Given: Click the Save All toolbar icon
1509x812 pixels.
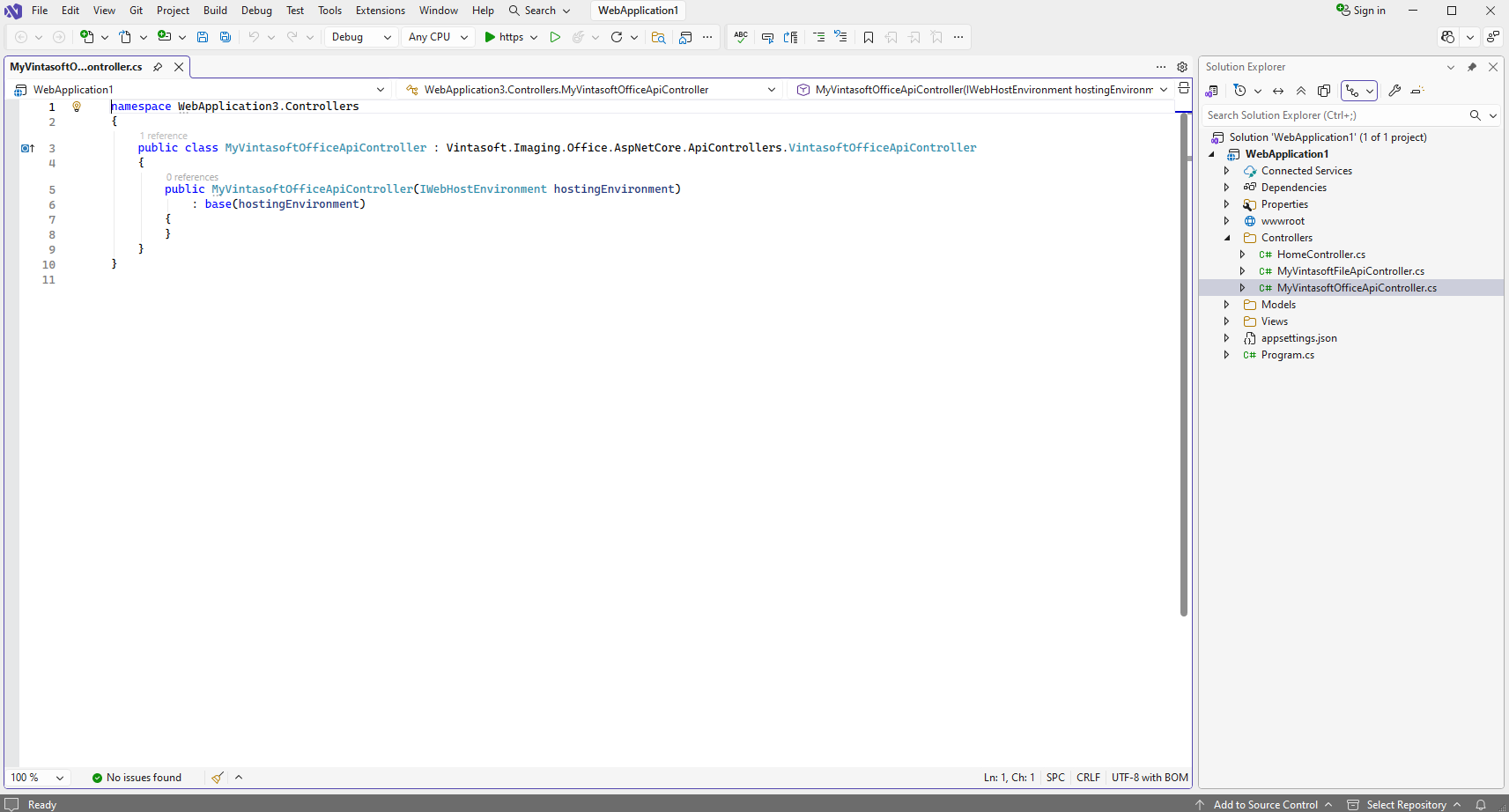Looking at the screenshot, I should point(226,37).
